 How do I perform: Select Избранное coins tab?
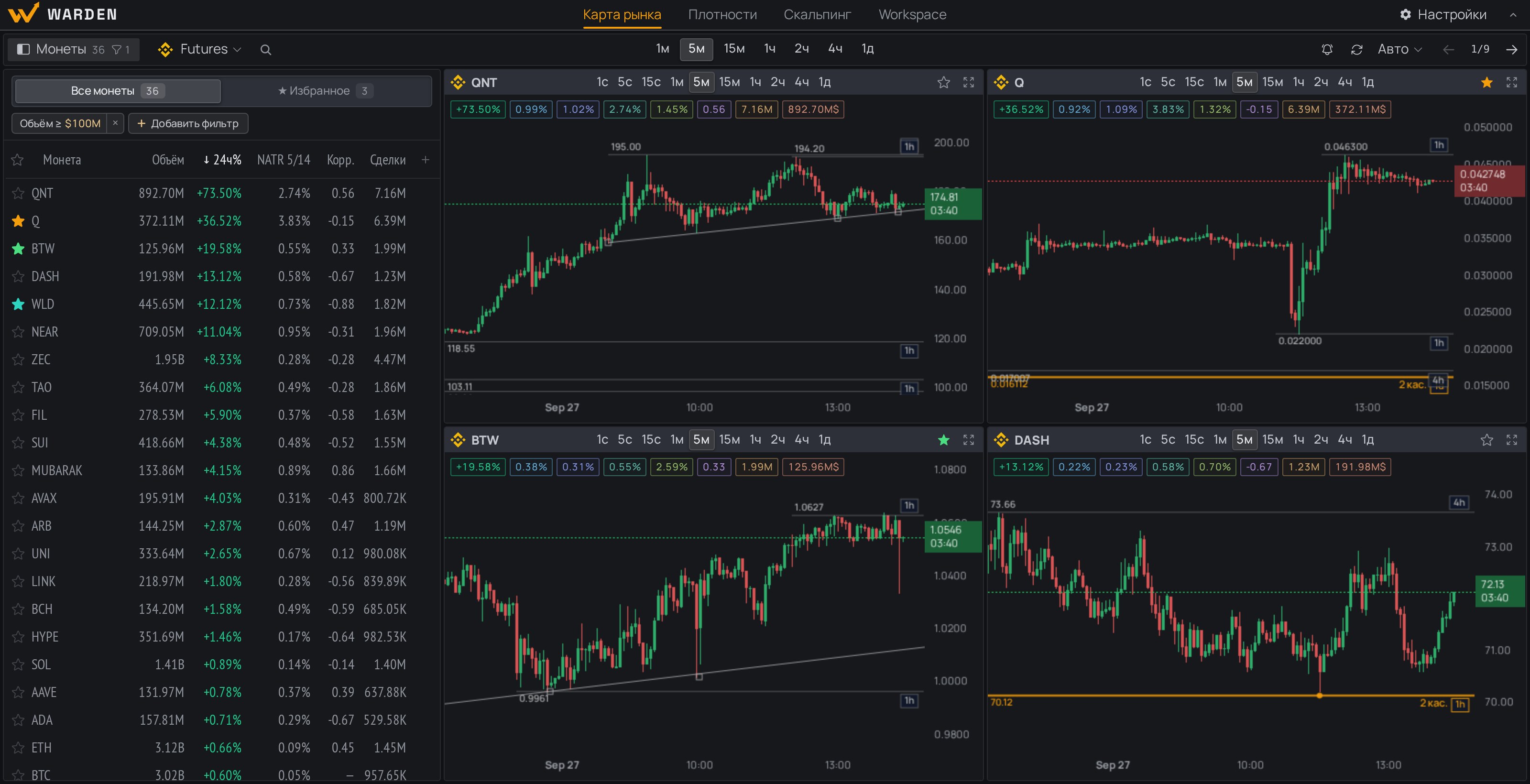click(326, 91)
